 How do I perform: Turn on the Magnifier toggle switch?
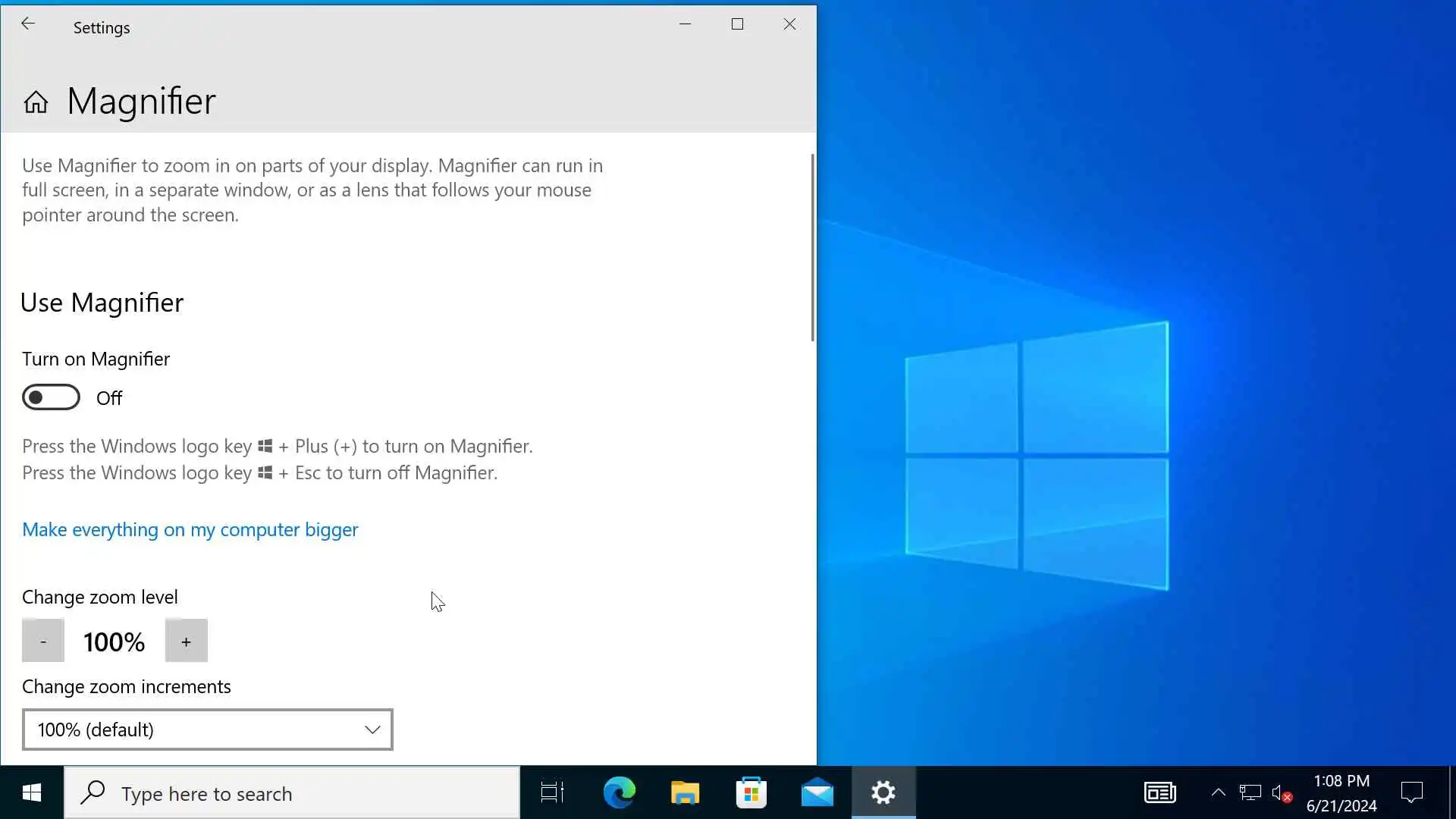[51, 397]
